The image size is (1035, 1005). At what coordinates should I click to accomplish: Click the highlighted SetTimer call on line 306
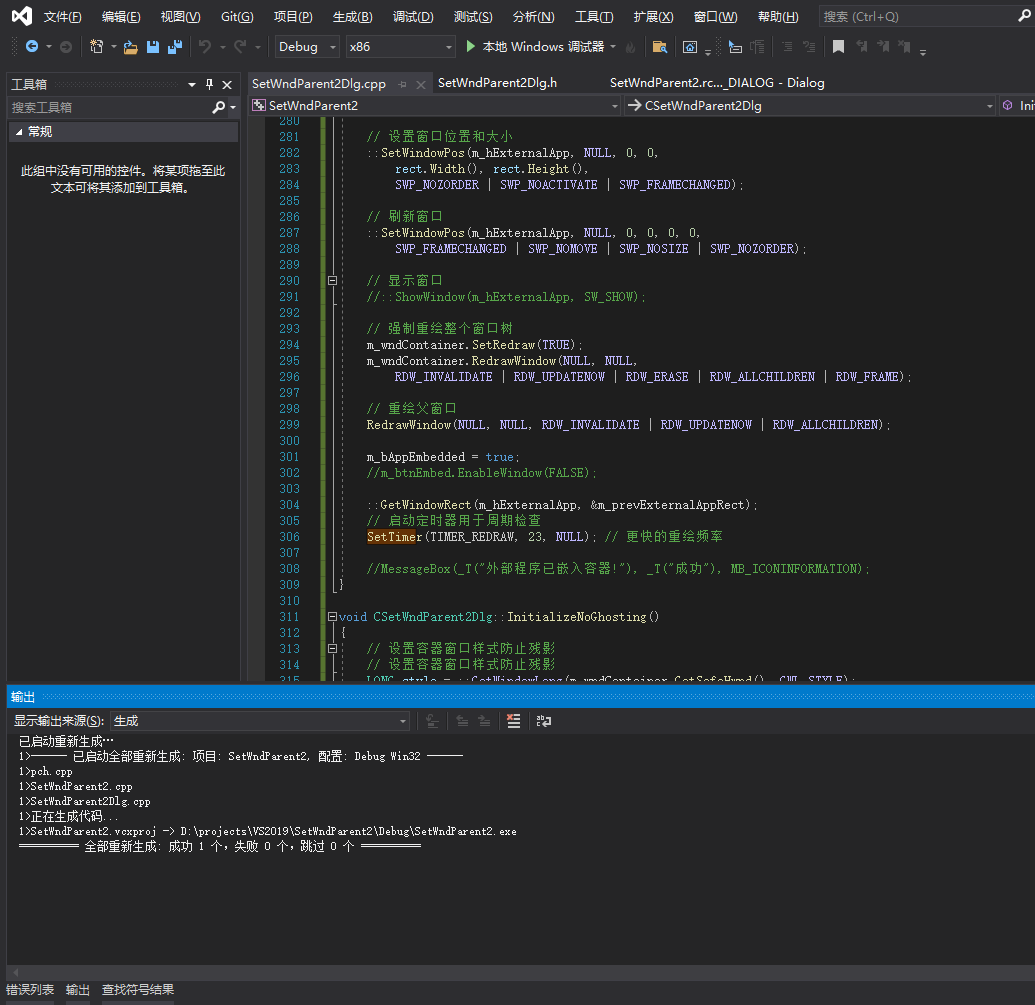[394, 536]
